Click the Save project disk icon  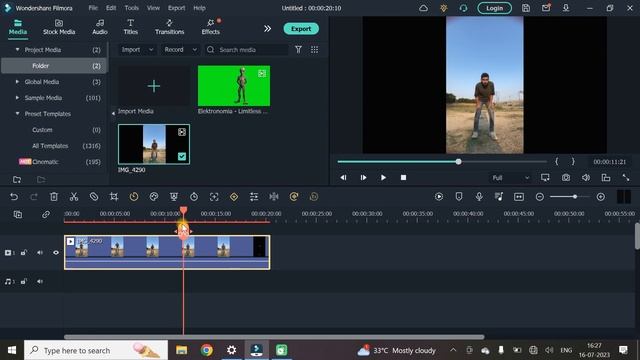[x=526, y=8]
